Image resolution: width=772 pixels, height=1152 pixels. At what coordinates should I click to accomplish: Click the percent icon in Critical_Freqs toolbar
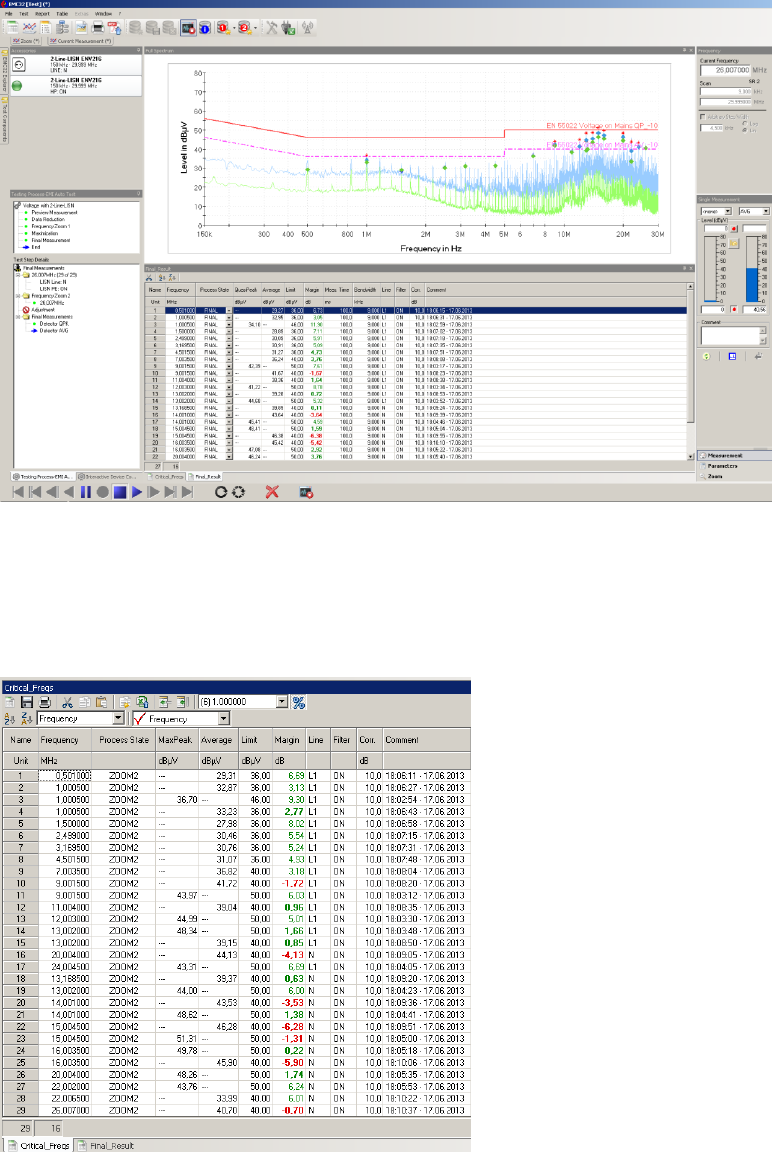[298, 702]
